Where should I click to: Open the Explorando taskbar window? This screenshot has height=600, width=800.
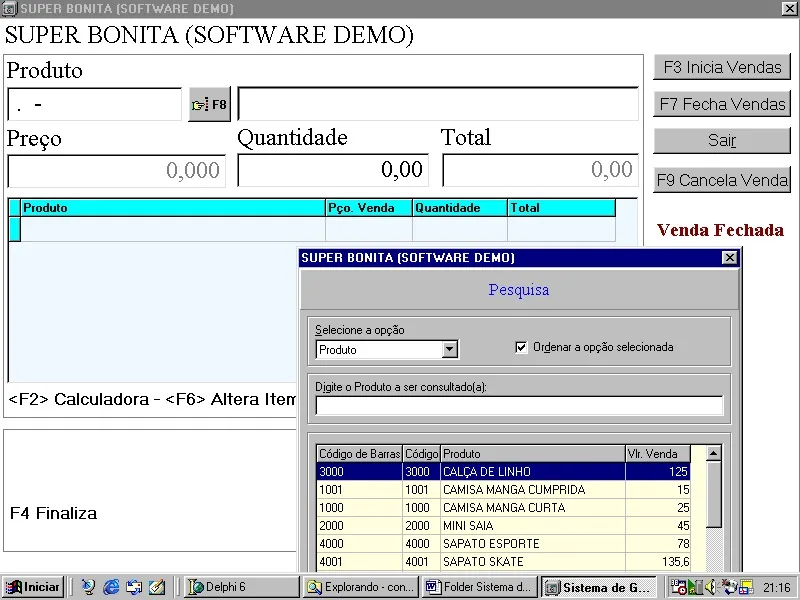coord(361,587)
